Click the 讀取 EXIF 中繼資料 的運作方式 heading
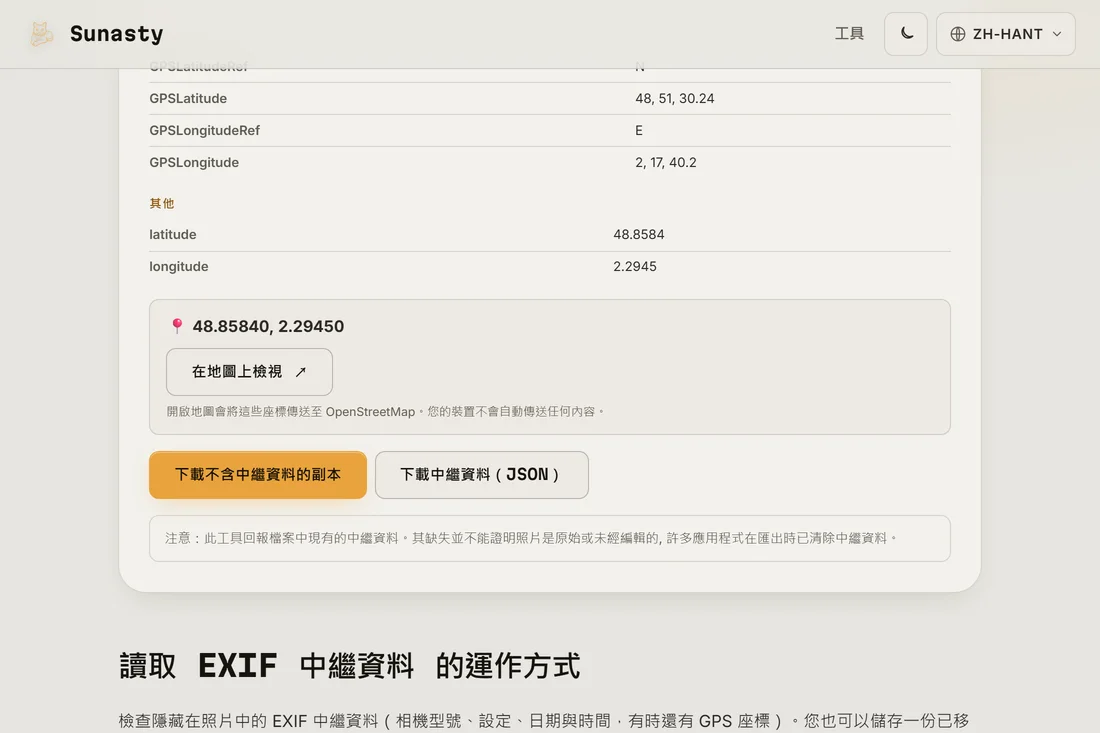 coord(349,666)
